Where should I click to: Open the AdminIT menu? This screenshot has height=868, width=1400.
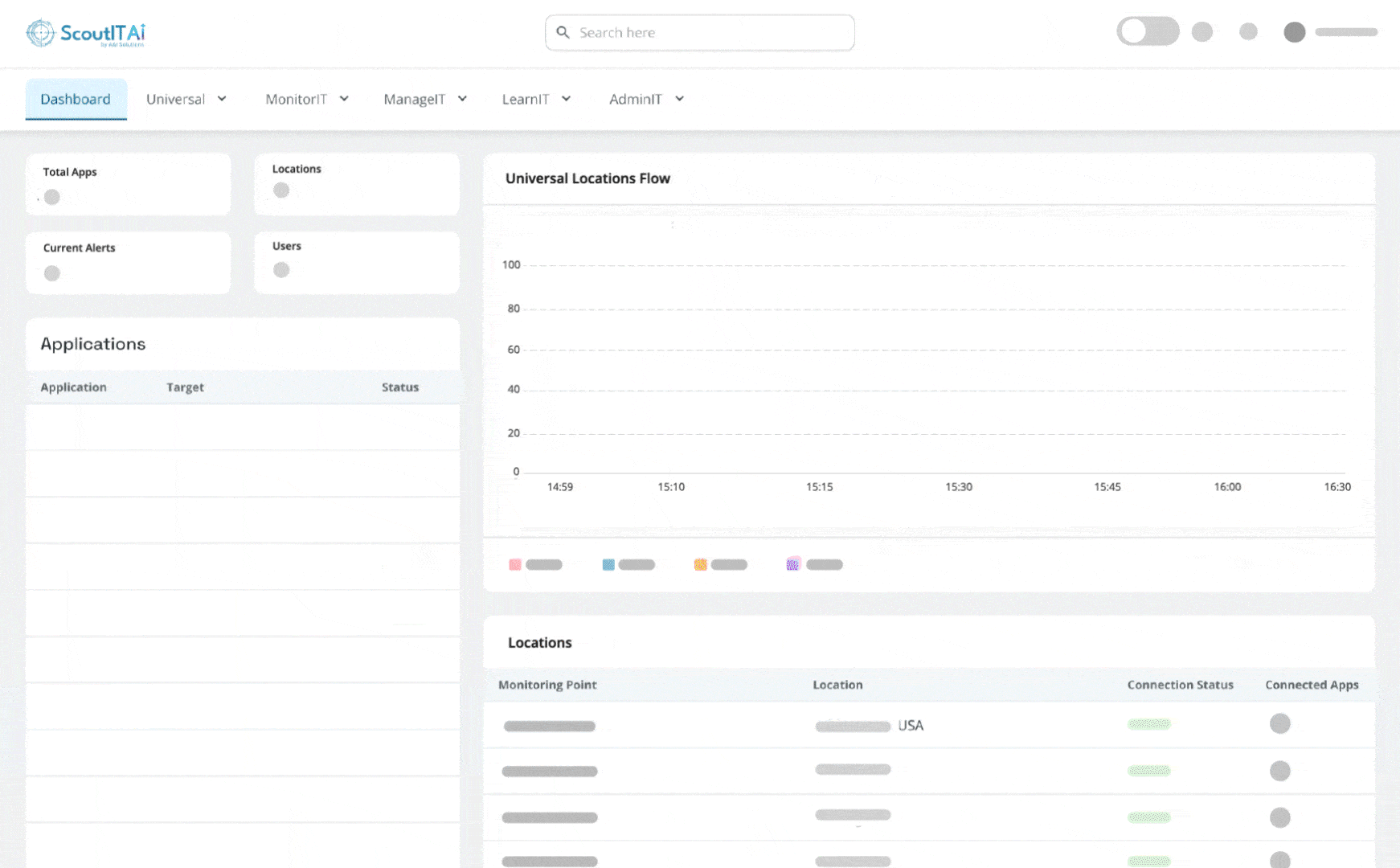tap(645, 99)
